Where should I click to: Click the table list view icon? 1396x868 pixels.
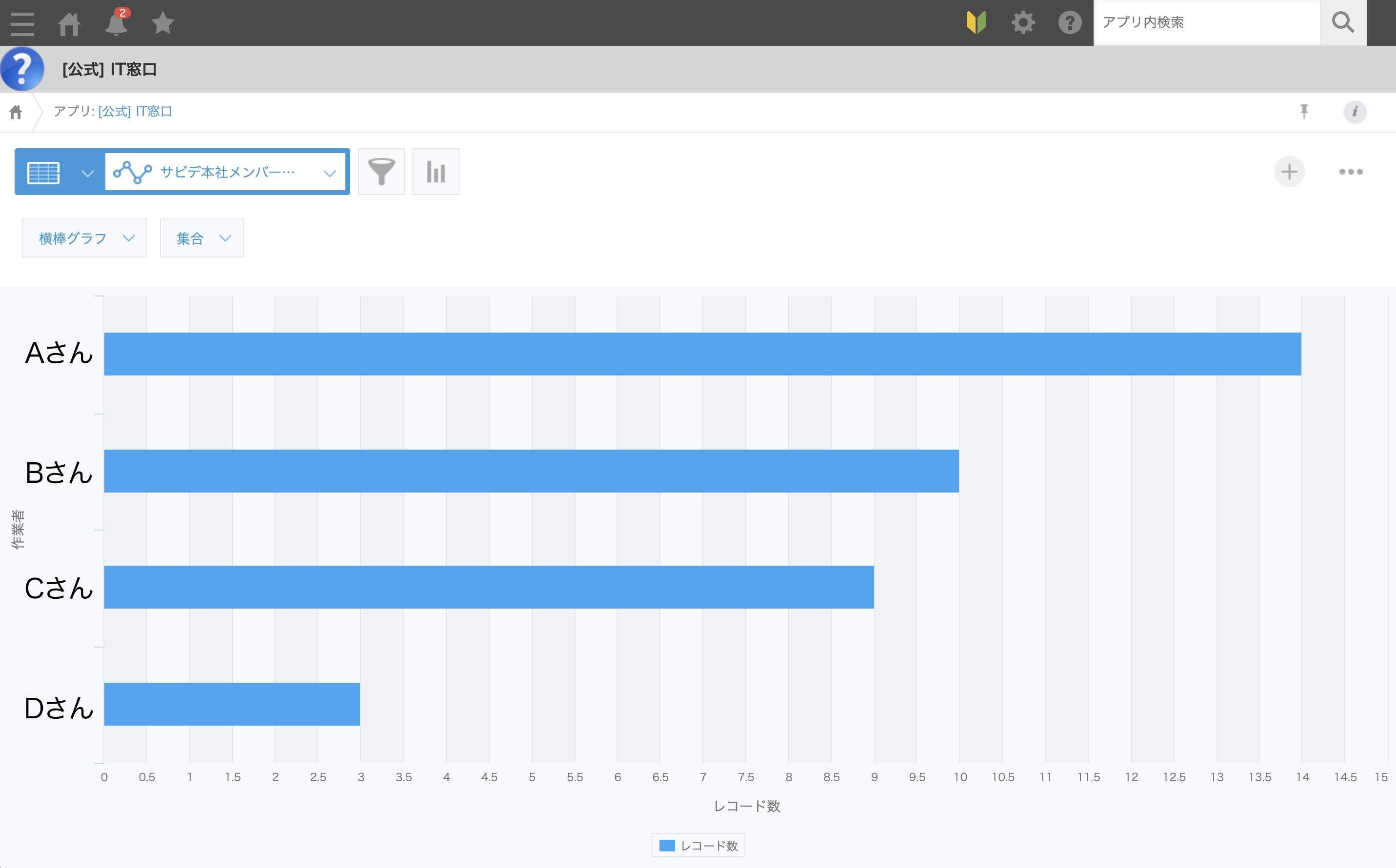(x=43, y=172)
